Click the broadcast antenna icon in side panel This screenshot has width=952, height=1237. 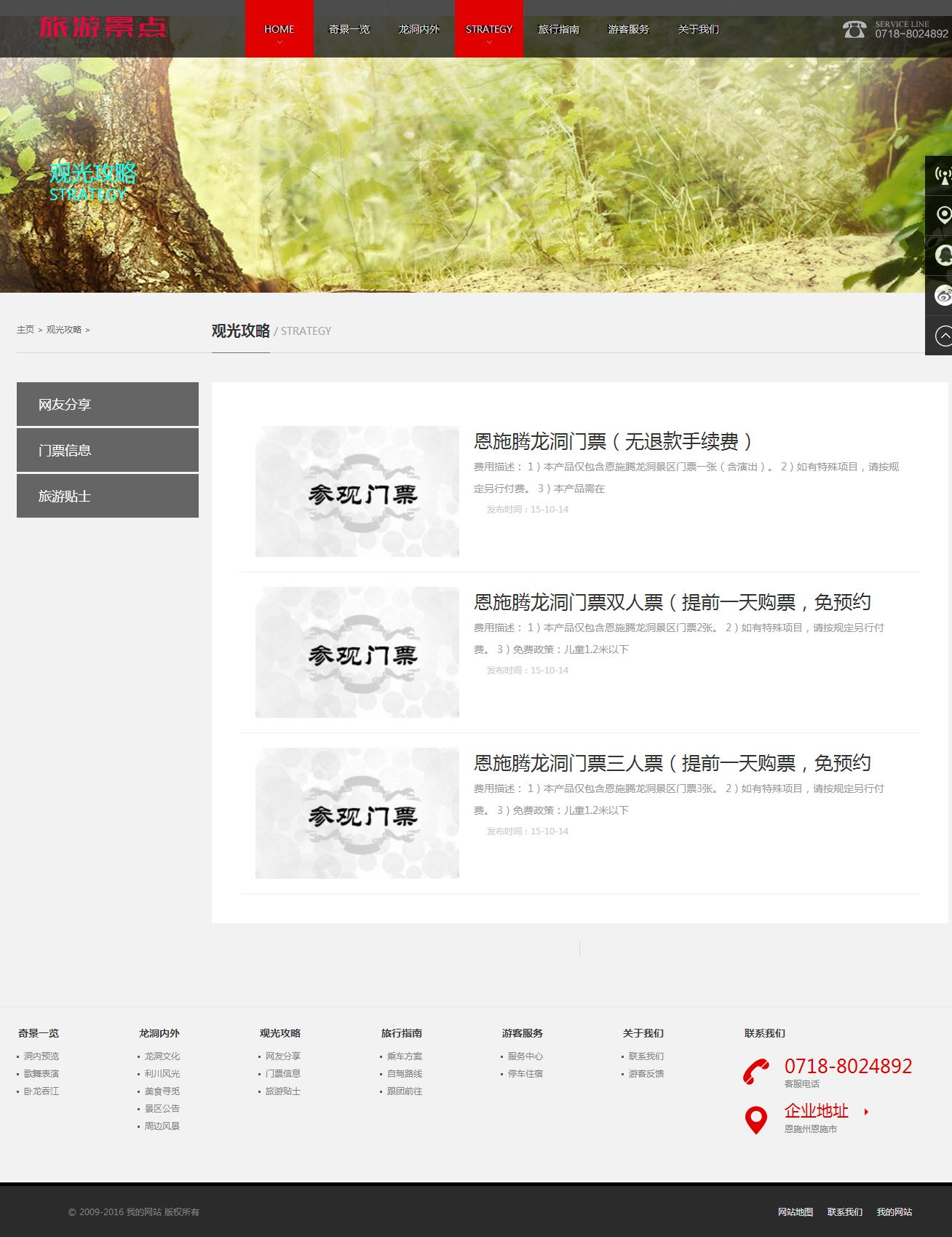pos(943,175)
